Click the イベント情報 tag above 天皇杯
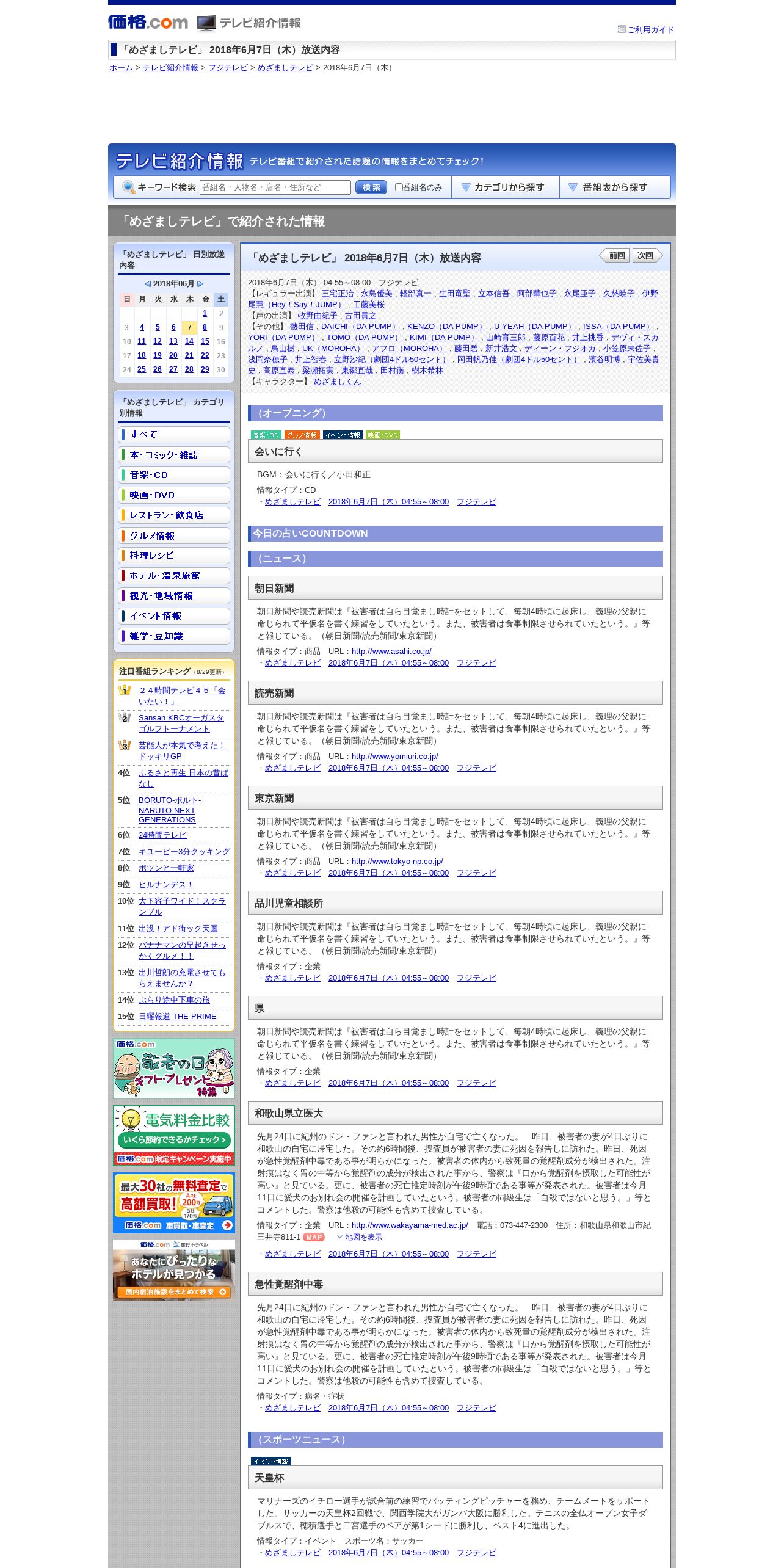The height and width of the screenshot is (1568, 784). coord(270,1461)
